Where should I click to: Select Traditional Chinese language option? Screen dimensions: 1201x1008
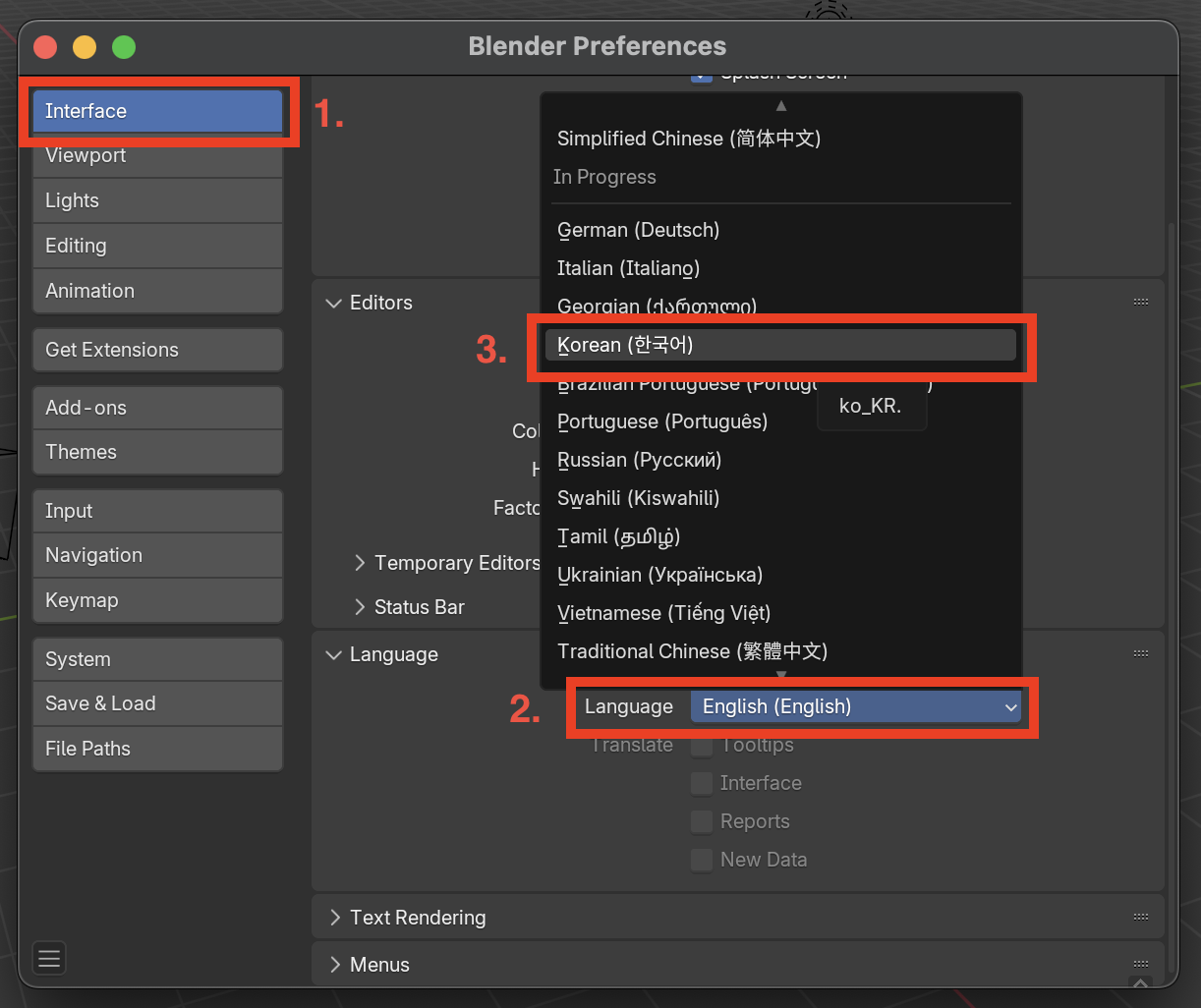point(780,651)
